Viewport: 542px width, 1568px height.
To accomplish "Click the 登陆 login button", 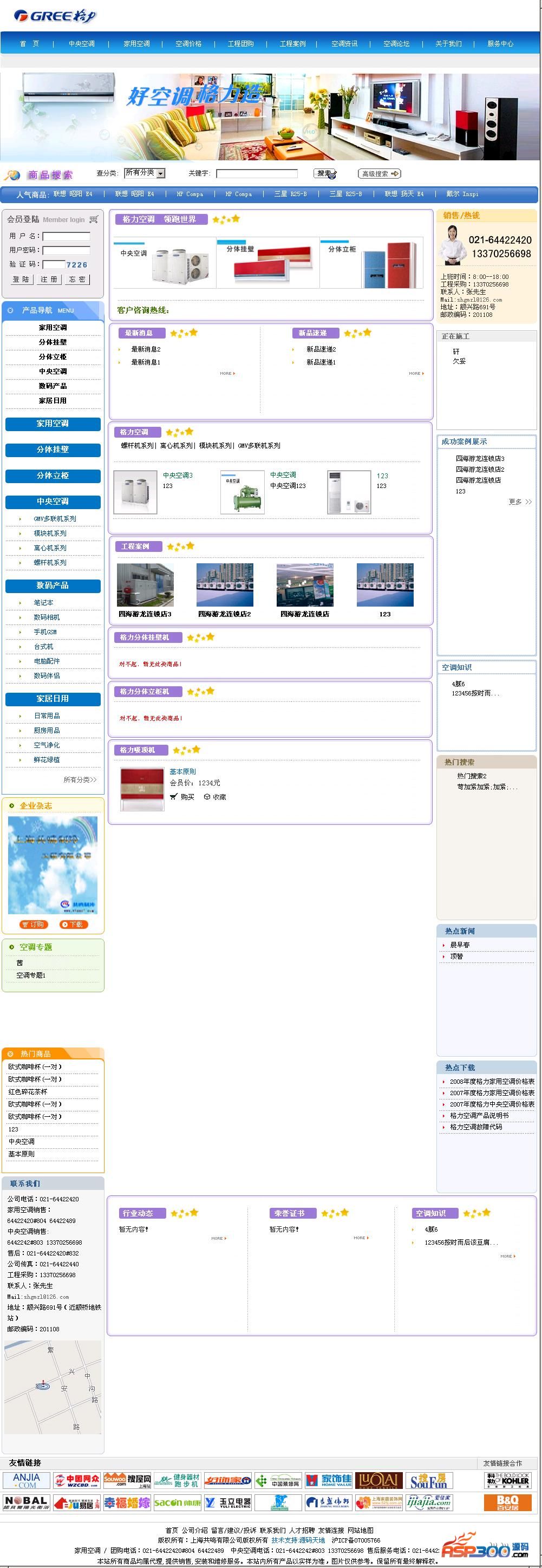I will 21,279.
